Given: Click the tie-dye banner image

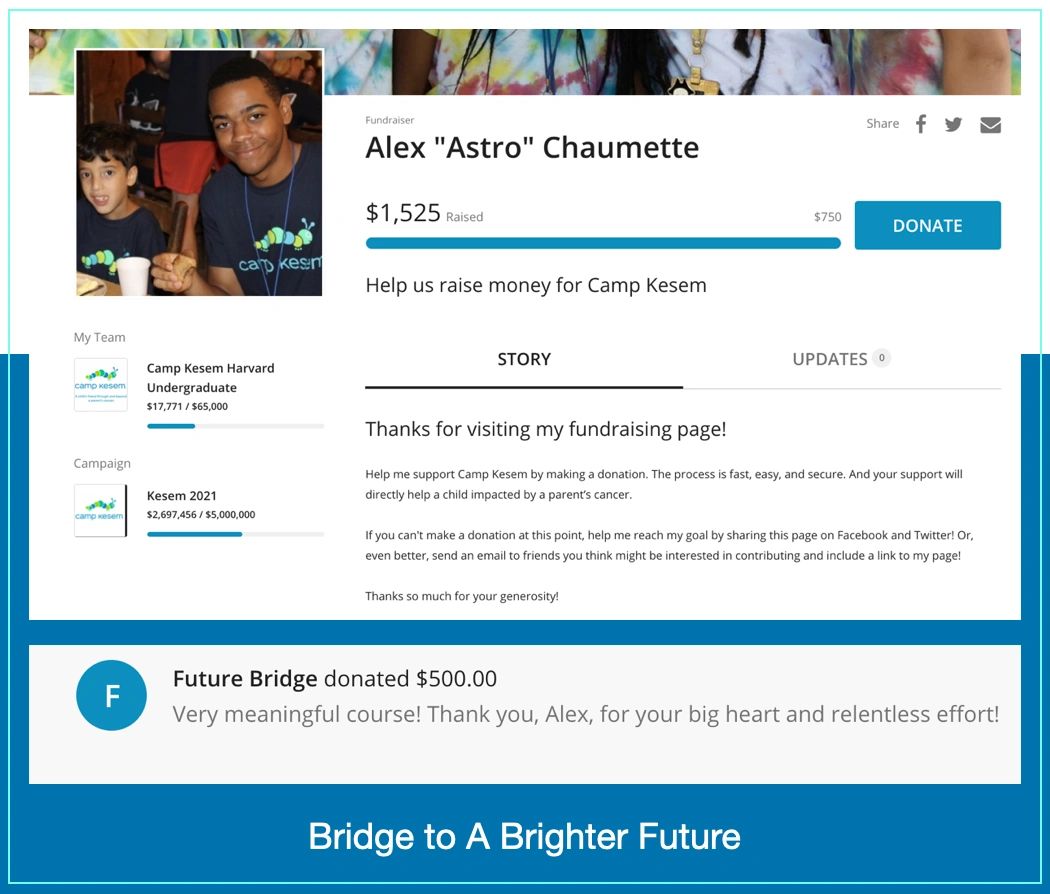Looking at the screenshot, I should click(670, 62).
